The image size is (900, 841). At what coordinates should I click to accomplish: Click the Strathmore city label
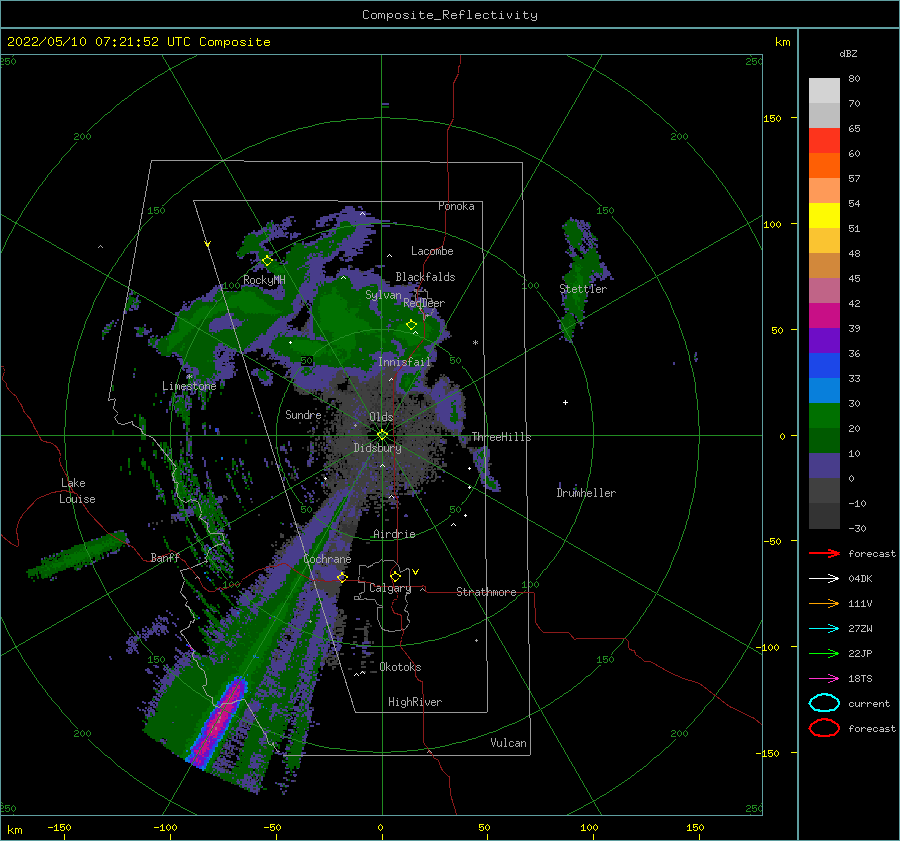coord(486,592)
